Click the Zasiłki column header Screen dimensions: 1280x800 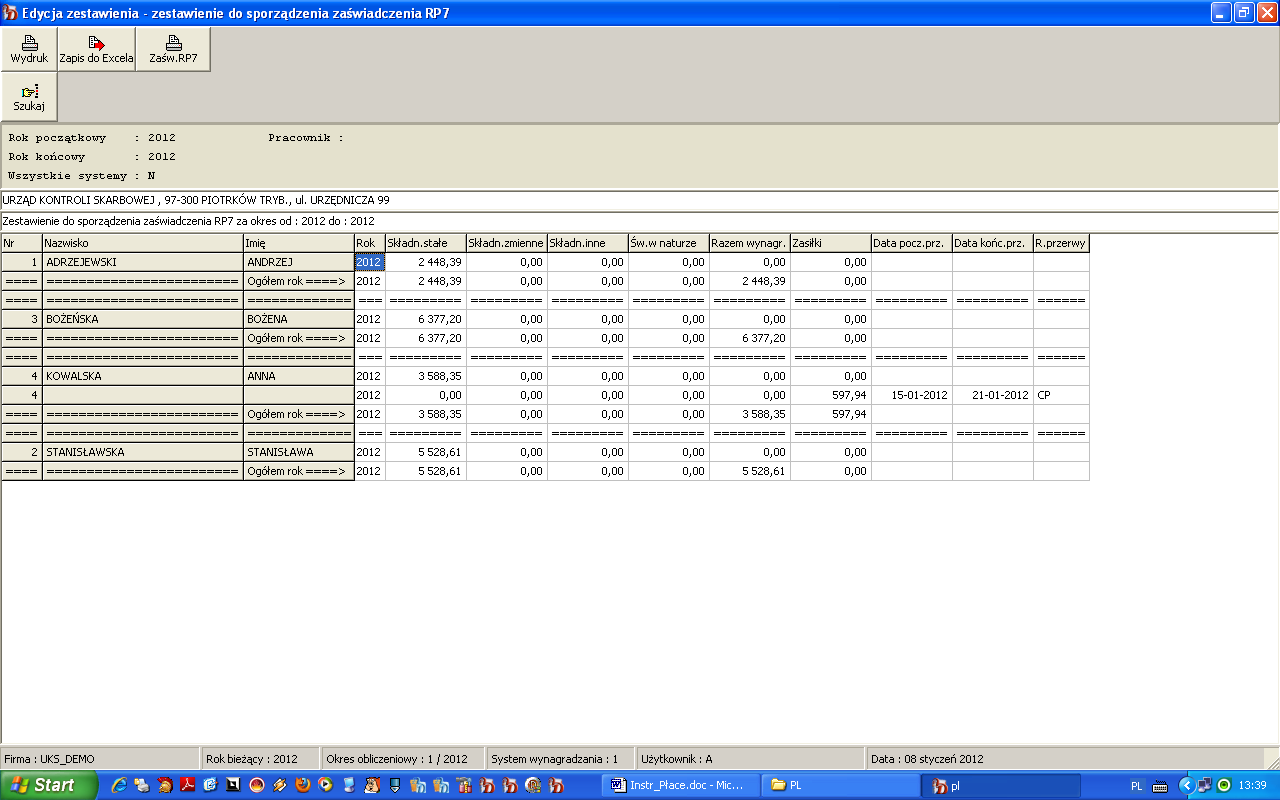pos(831,243)
